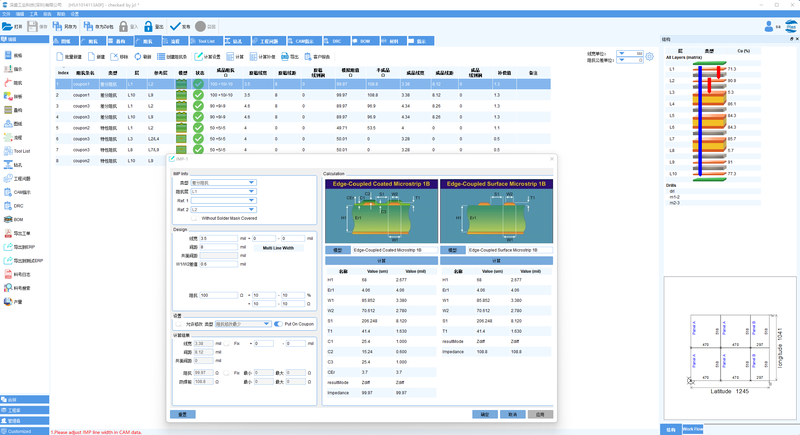Click the magnifier search icon in left sidebar

click(8, 288)
